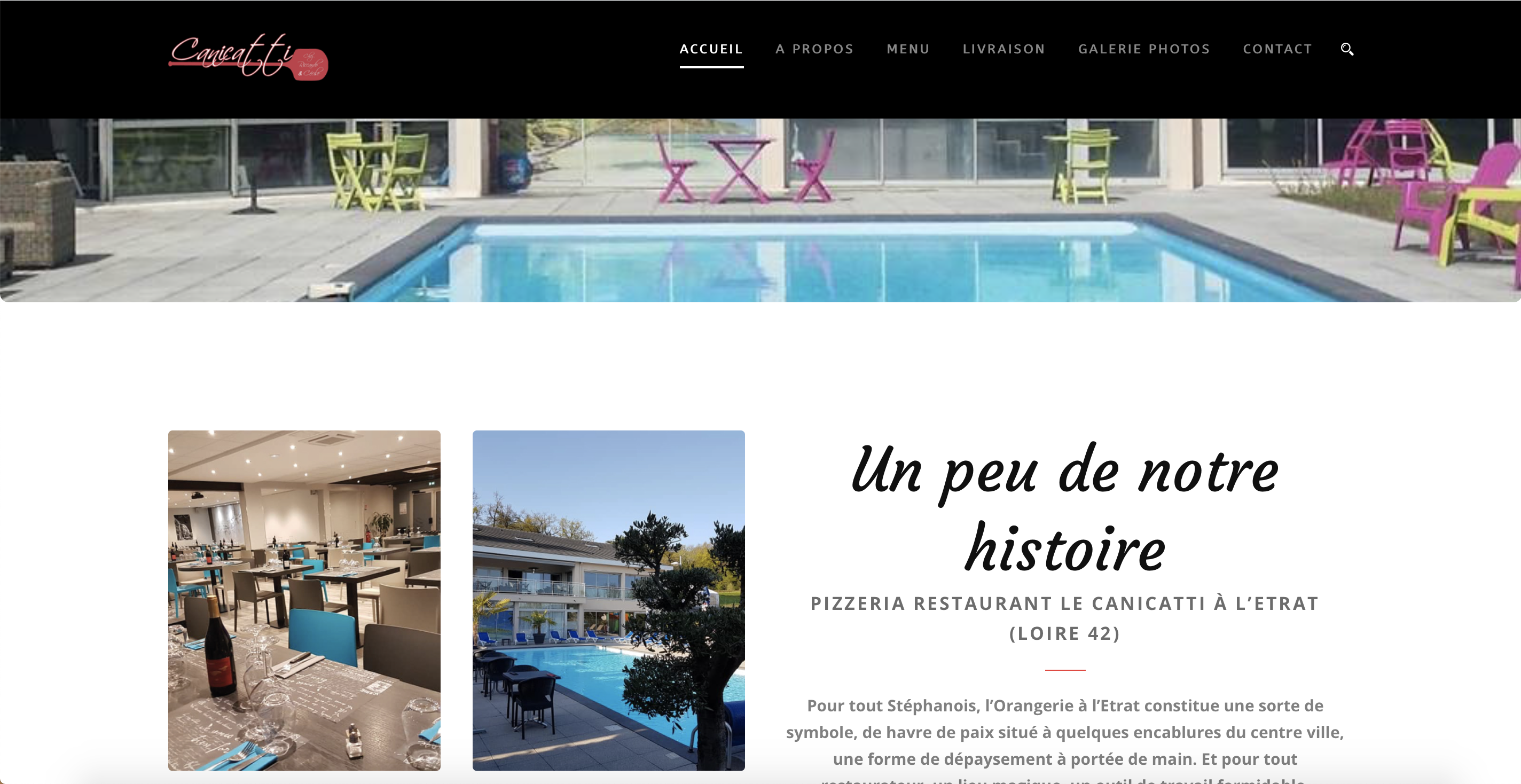This screenshot has height=784, width=1521.
Task: Click the 'Un peu de notre histoire' heading
Action: 1064,509
